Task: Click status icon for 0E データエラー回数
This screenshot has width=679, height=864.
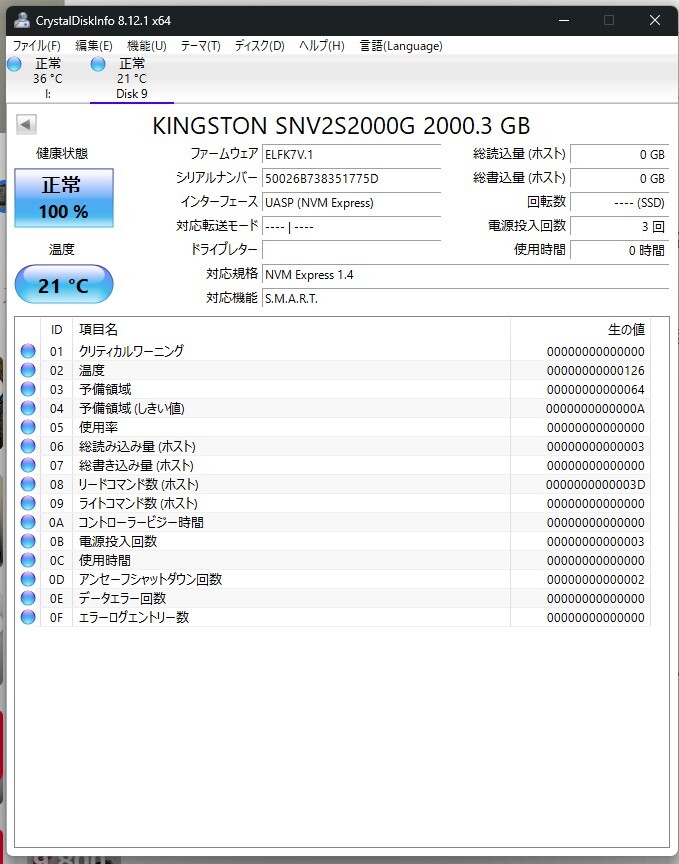Action: 28,598
